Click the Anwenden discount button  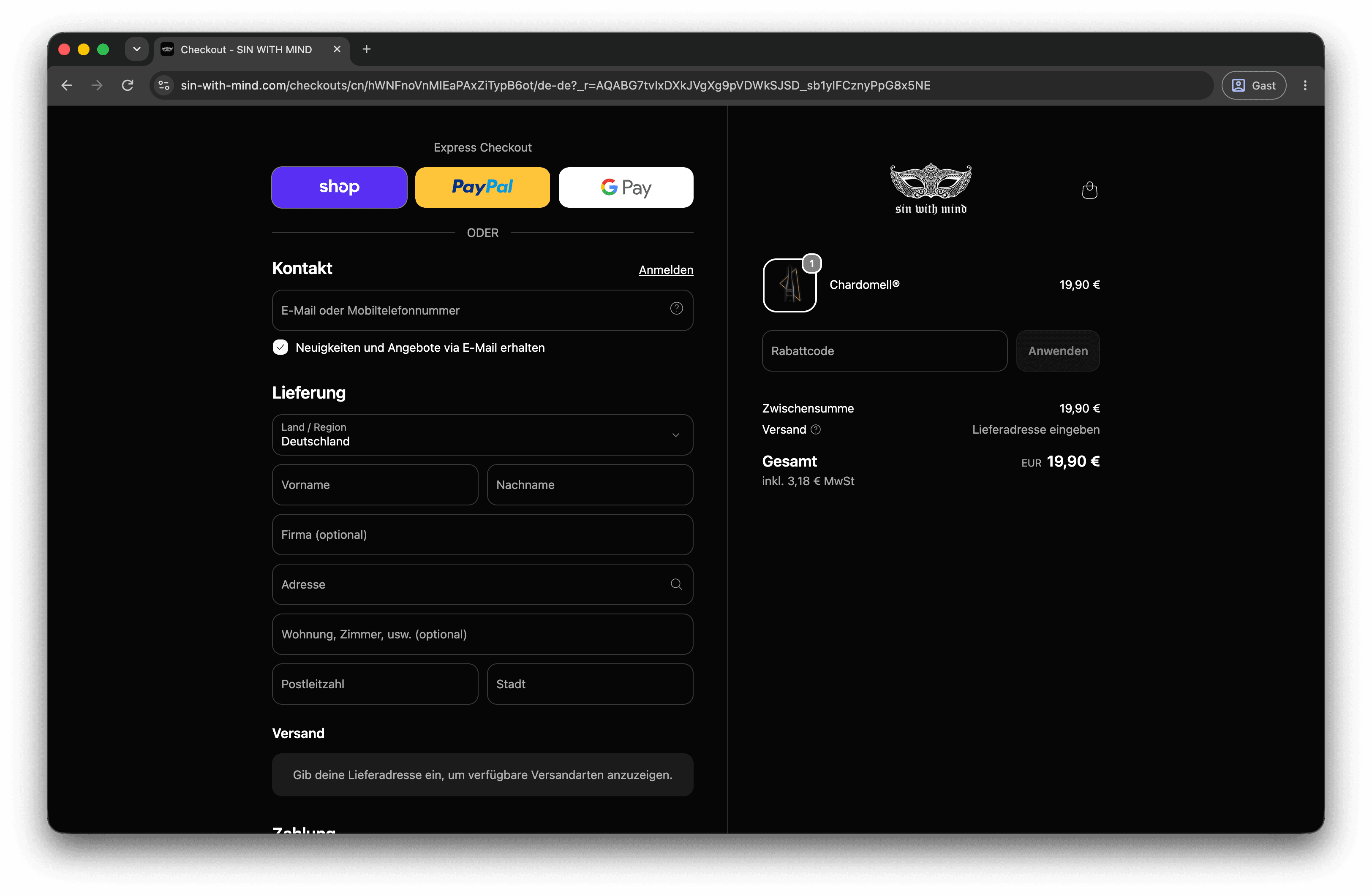1058,351
